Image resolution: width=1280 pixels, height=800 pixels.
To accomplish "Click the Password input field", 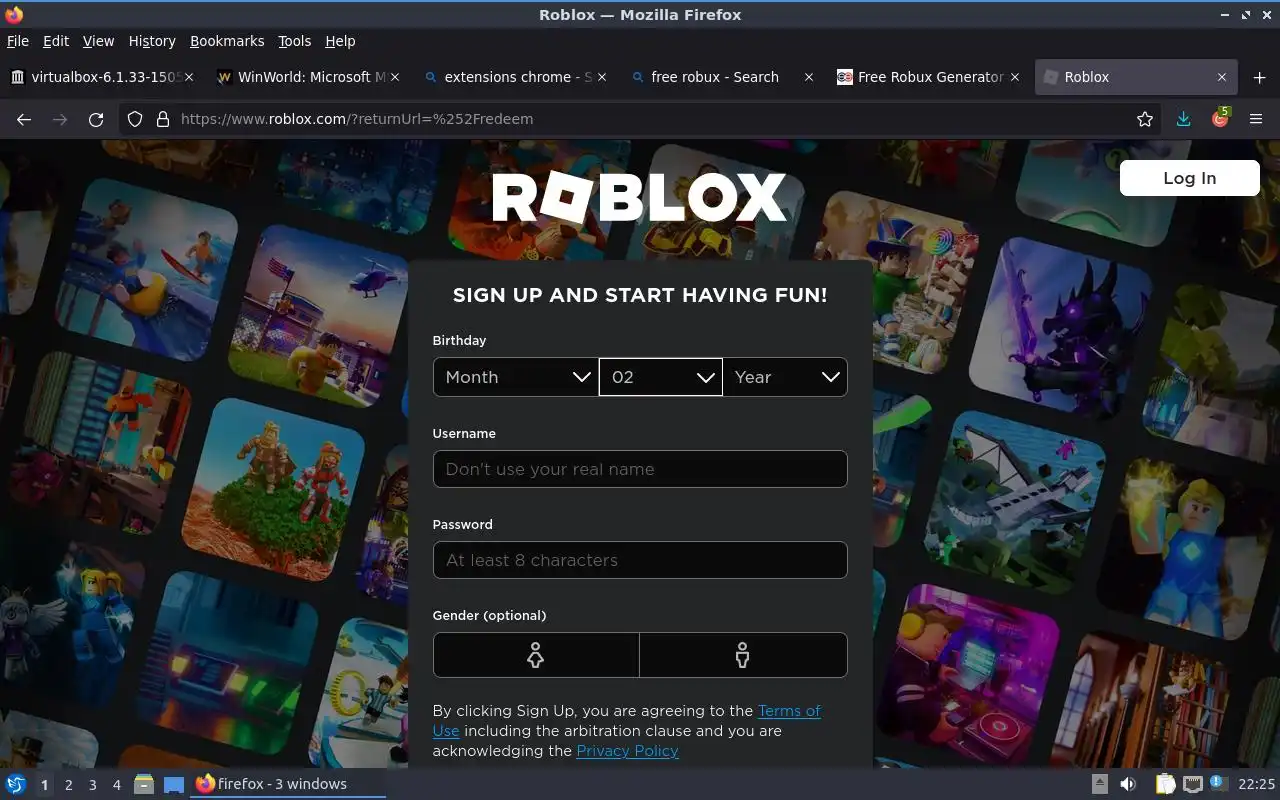I will coord(640,560).
